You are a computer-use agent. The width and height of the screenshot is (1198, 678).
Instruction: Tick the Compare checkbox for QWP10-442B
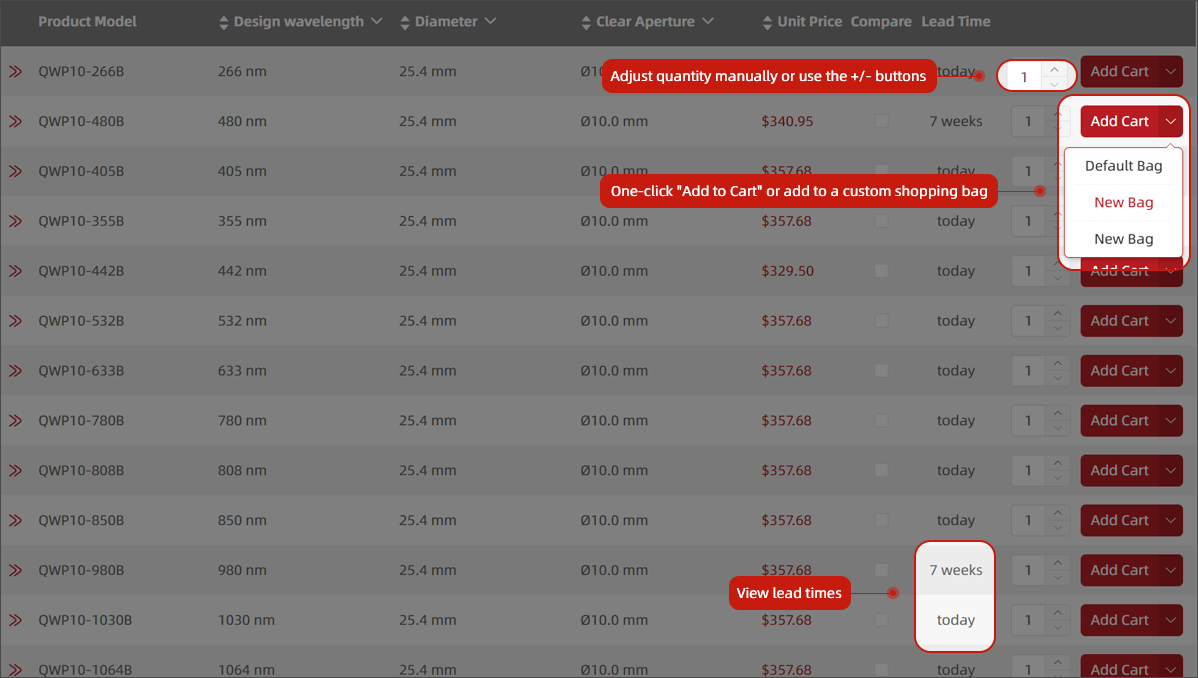(x=881, y=271)
